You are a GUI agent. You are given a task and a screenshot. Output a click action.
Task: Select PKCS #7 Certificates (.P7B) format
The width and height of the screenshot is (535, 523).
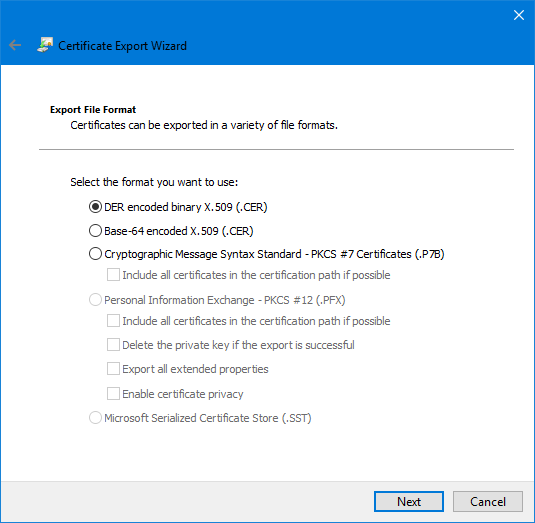click(x=95, y=254)
